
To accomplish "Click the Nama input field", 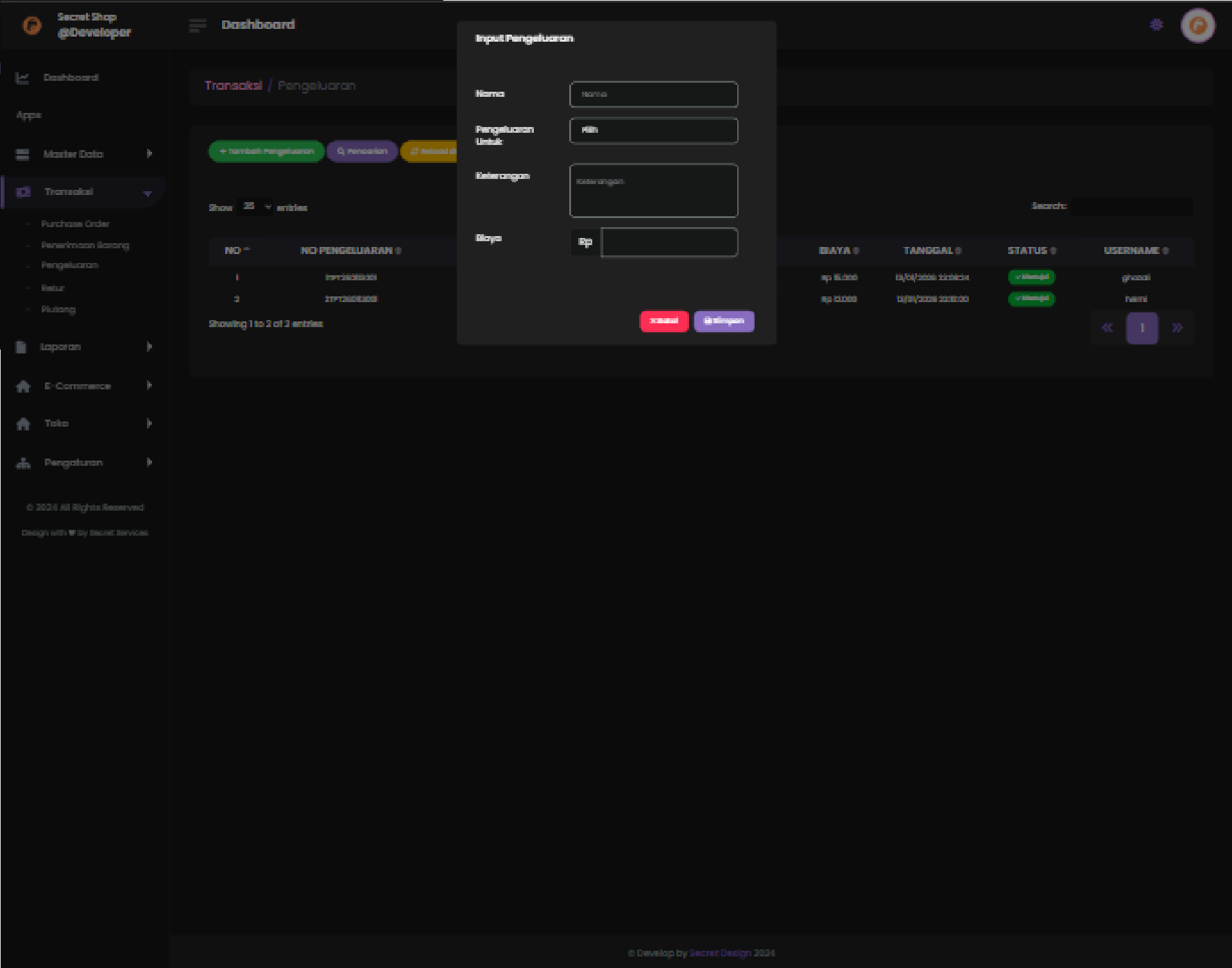I will pyautogui.click(x=653, y=94).
